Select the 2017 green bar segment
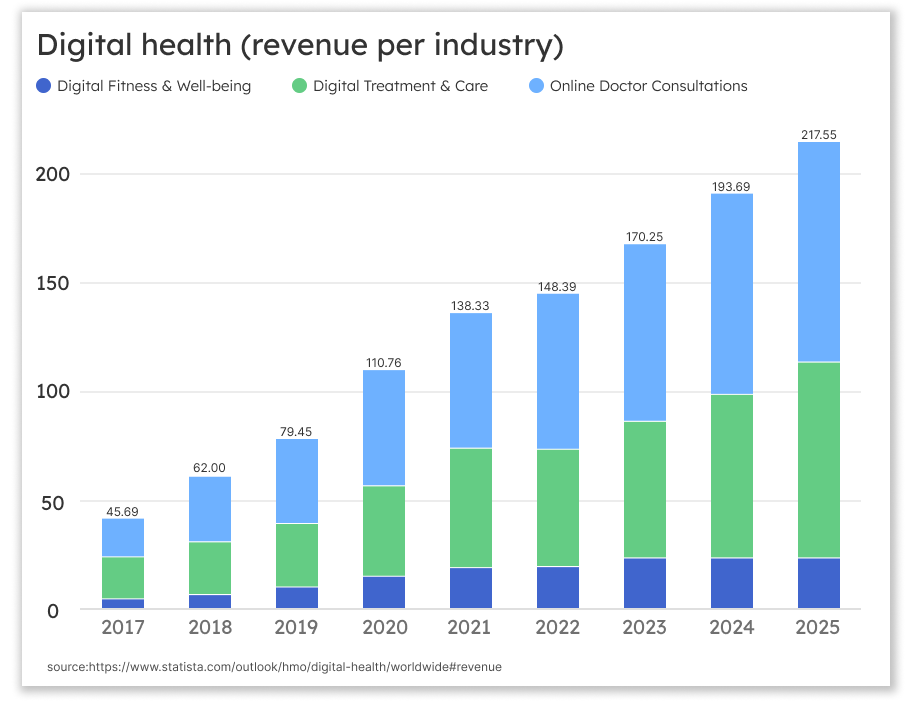The width and height of the screenshot is (911, 702). pos(123,578)
